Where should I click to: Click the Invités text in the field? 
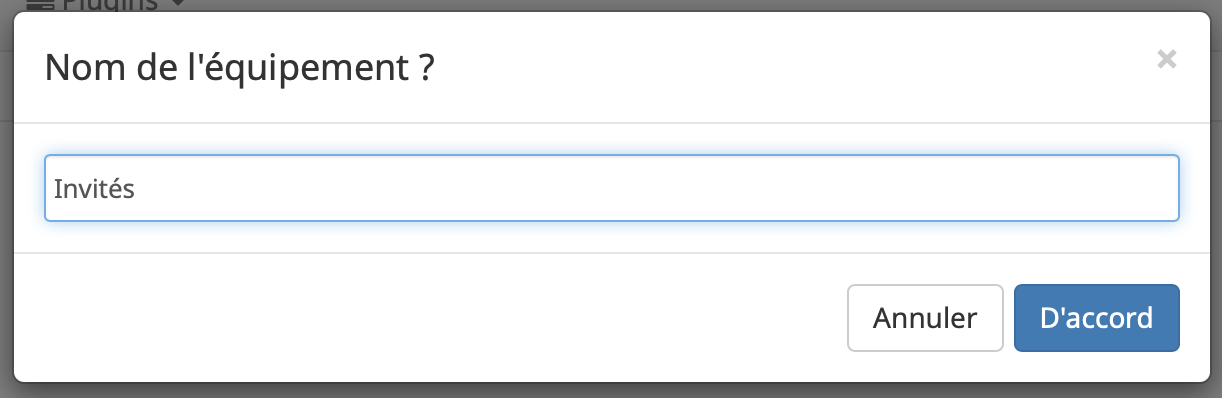(94, 188)
